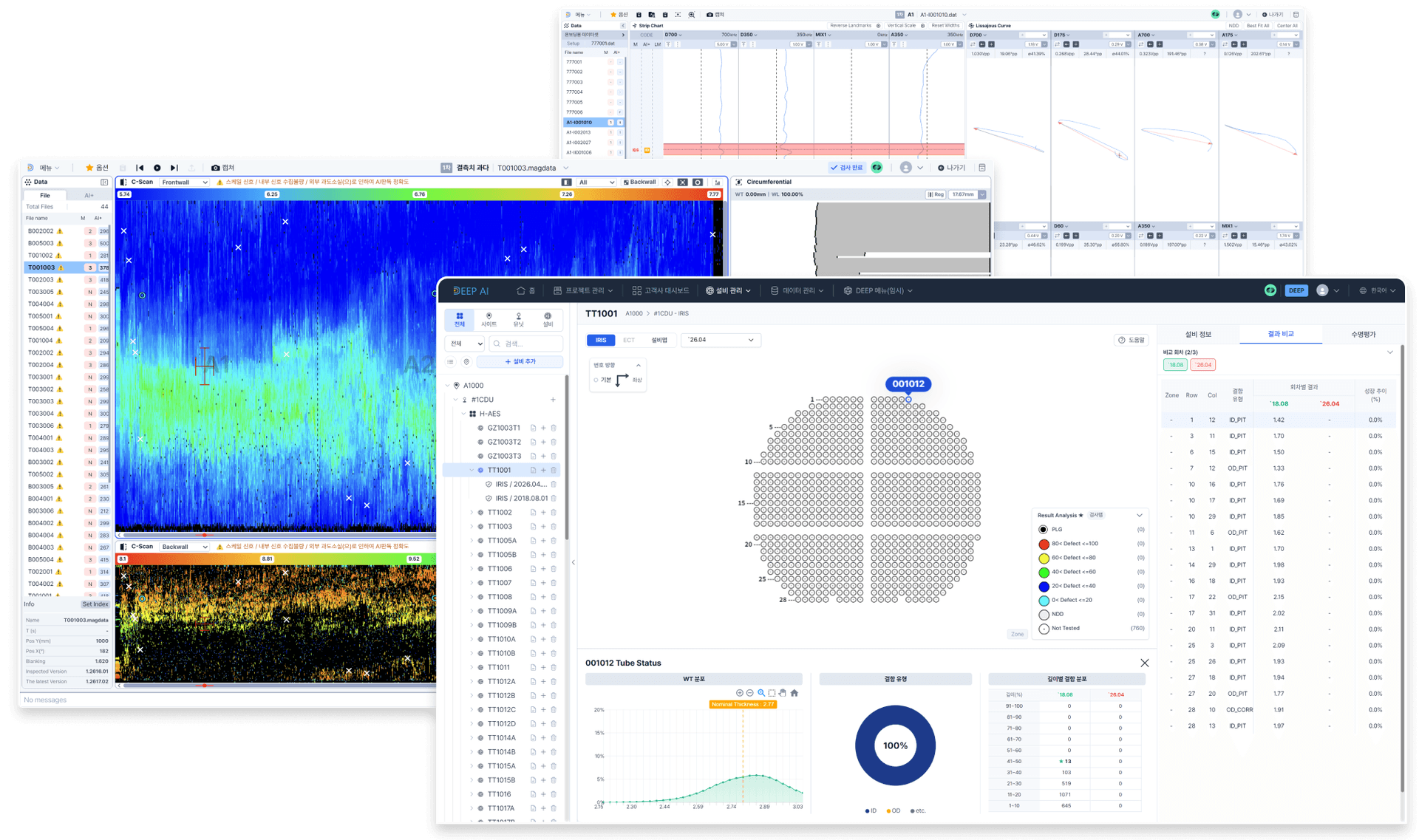Switch to the 수명평가 tab
The height and width of the screenshot is (840, 1419).
point(1364,334)
